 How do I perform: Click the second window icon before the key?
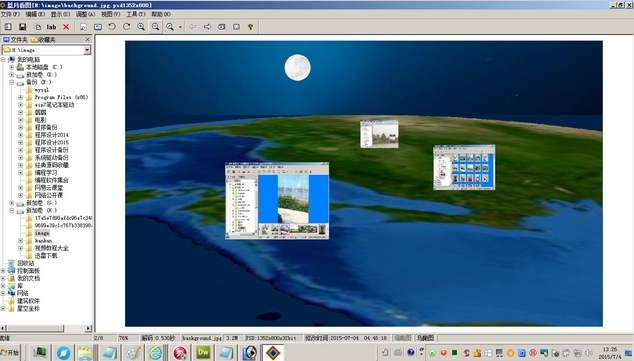[236, 27]
